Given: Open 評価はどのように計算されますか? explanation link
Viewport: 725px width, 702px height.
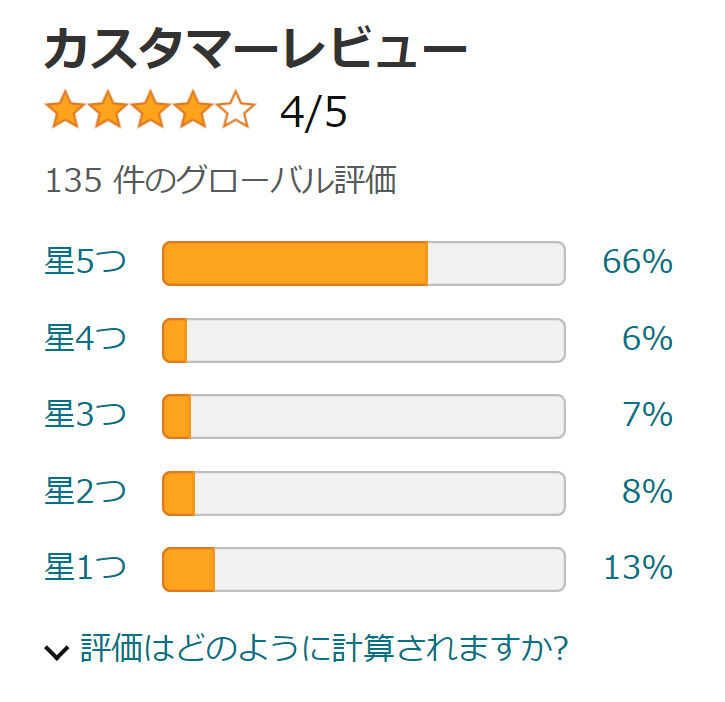Looking at the screenshot, I should tap(324, 650).
